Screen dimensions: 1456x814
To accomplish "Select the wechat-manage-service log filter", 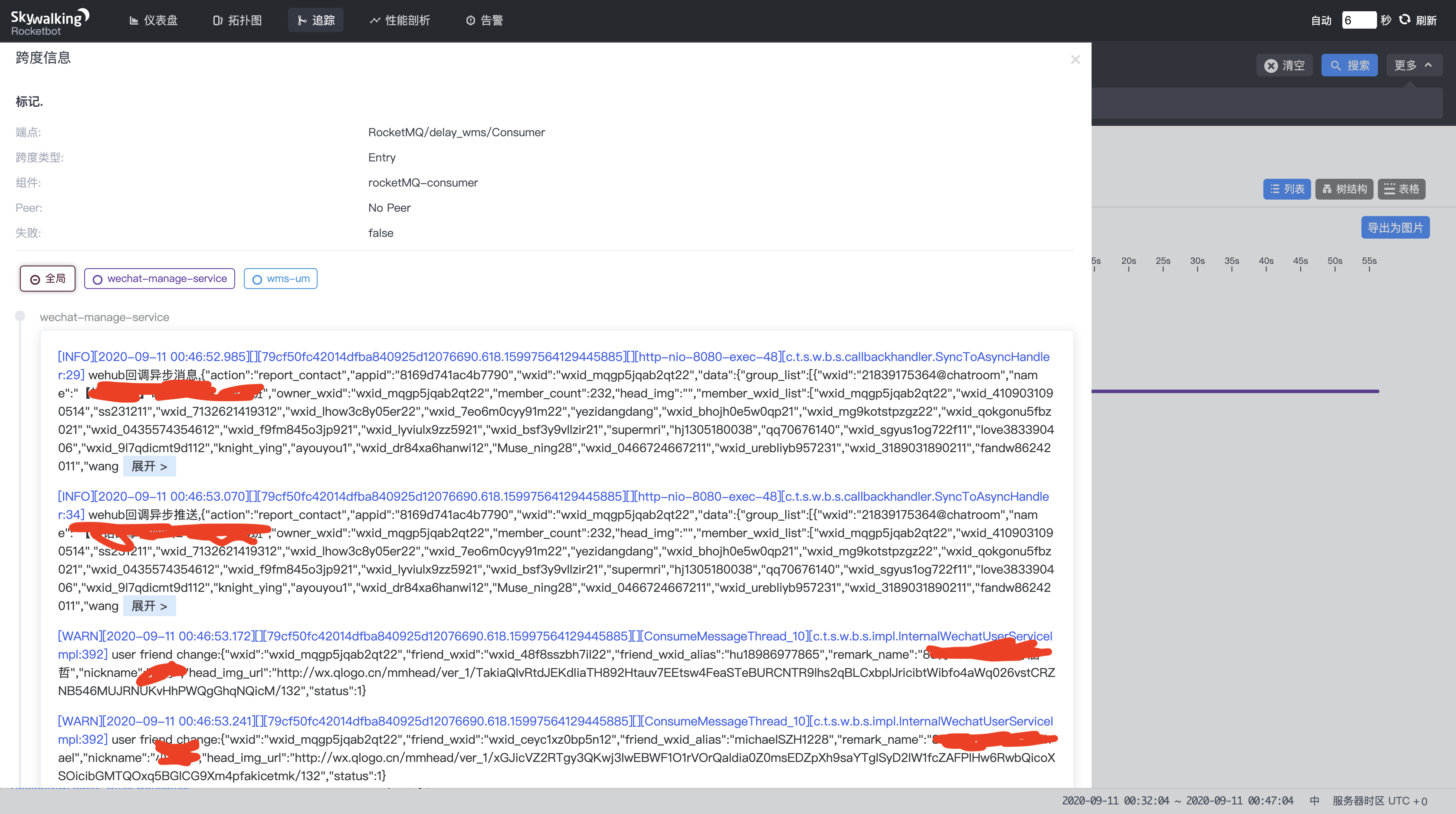I will coord(159,279).
